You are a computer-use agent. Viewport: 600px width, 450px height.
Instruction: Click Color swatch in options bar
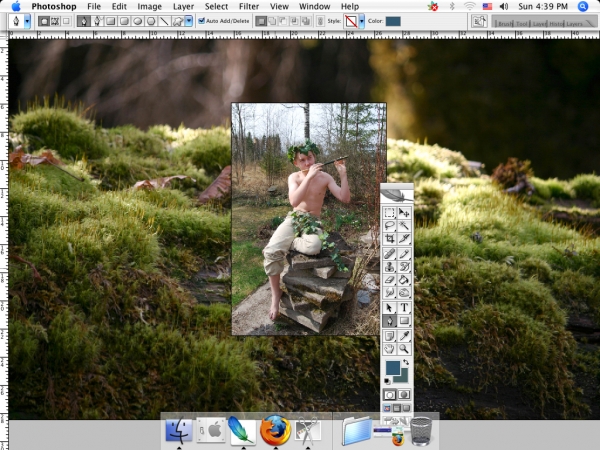(x=393, y=21)
